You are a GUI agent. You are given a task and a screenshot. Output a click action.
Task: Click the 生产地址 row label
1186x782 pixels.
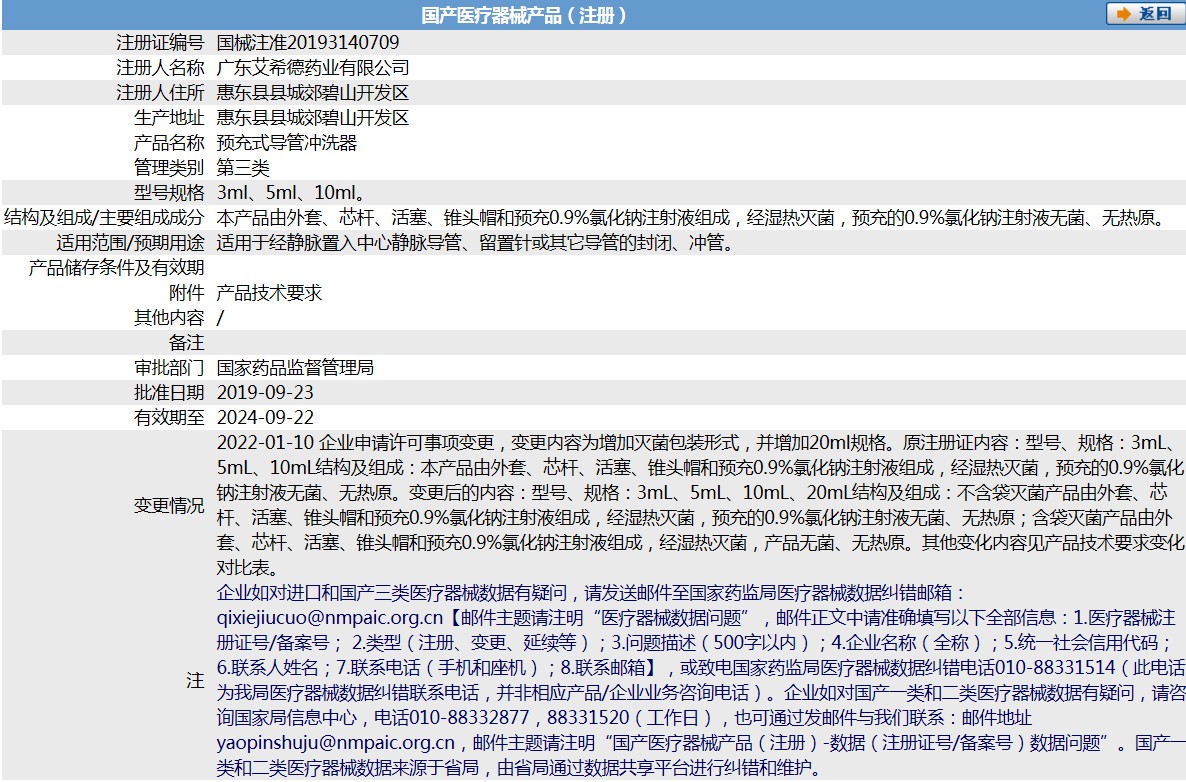click(x=169, y=117)
